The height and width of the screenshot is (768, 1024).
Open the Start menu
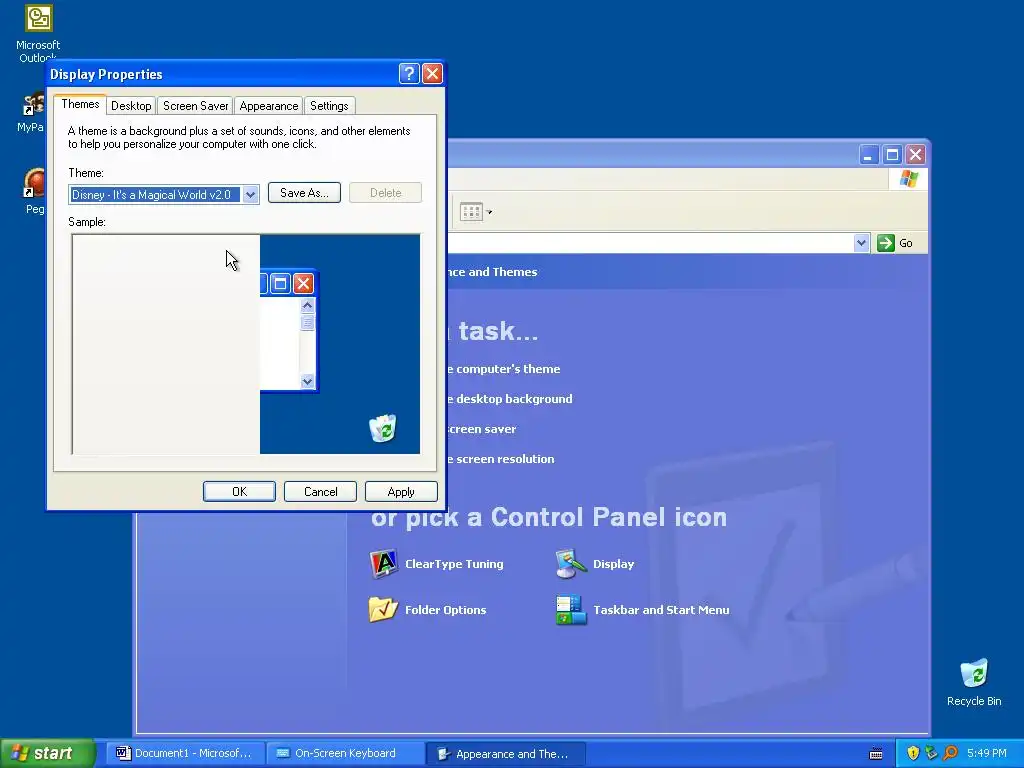[47, 753]
